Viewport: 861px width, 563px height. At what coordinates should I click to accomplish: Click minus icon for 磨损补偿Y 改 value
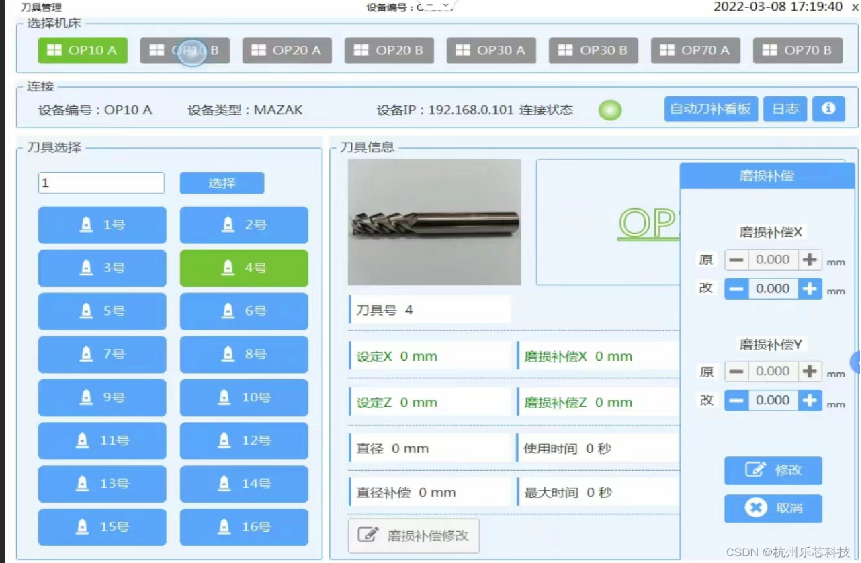tap(736, 401)
